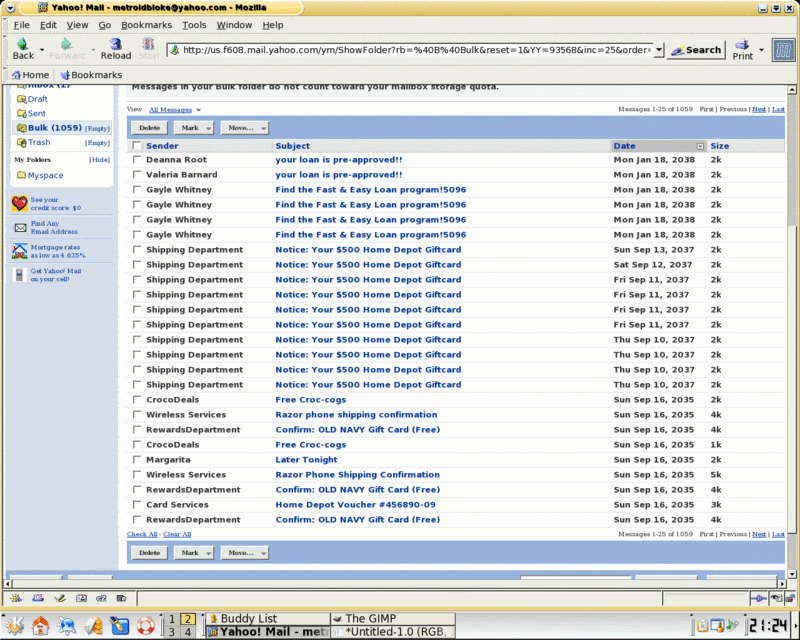The width and height of the screenshot is (800, 640).
Task: Click the horizontal scrollbar right arrow
Action: (x=782, y=583)
